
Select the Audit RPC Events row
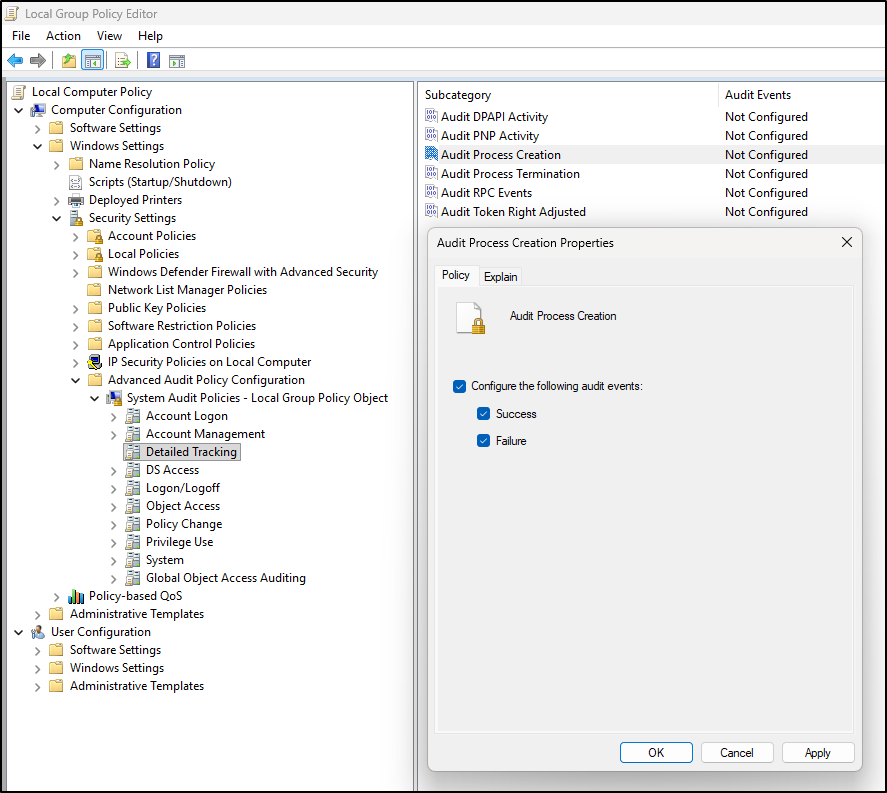coord(652,193)
